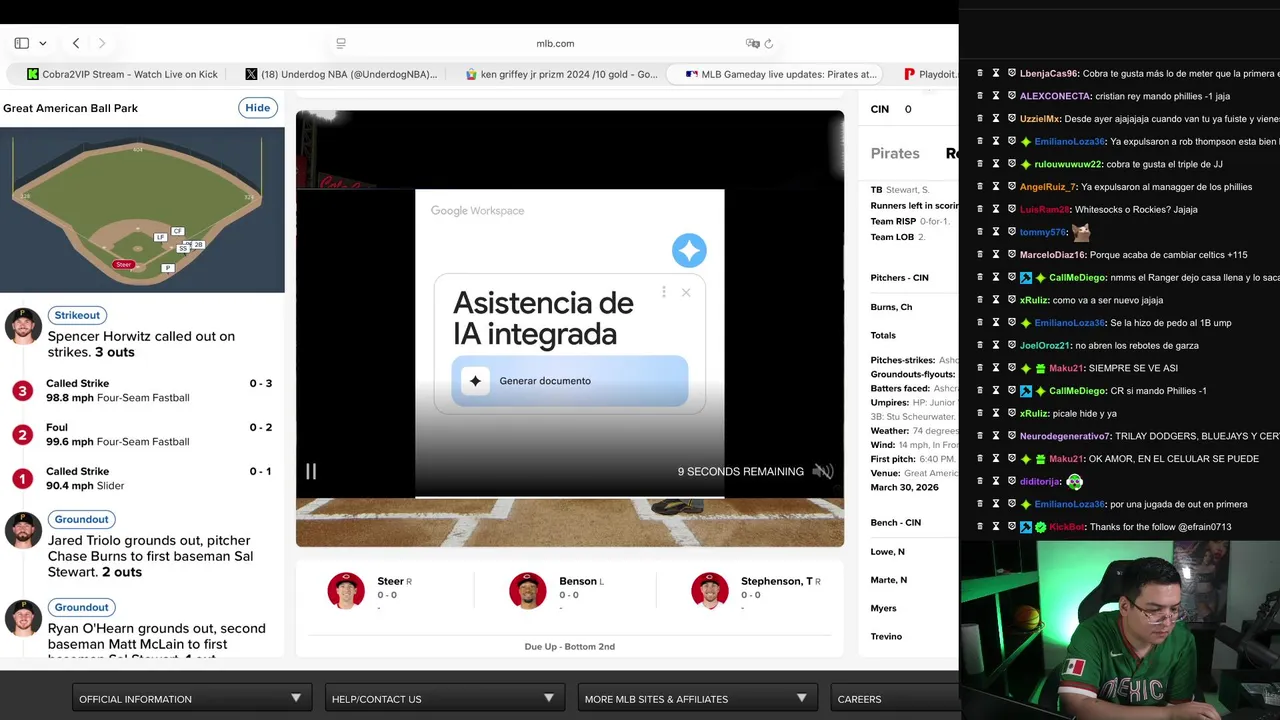Click pitch 3 called strike circle
Viewport: 1280px width, 720px height.
22,390
